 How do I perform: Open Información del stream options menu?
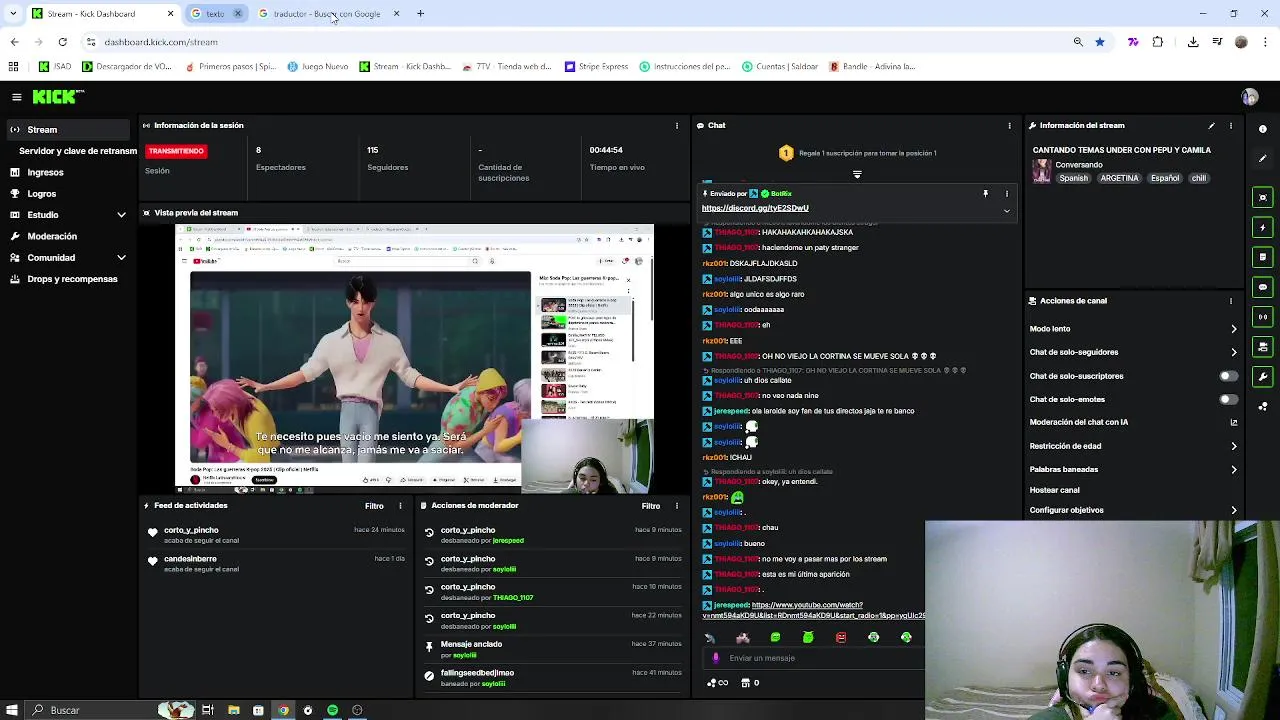[x=1231, y=126]
